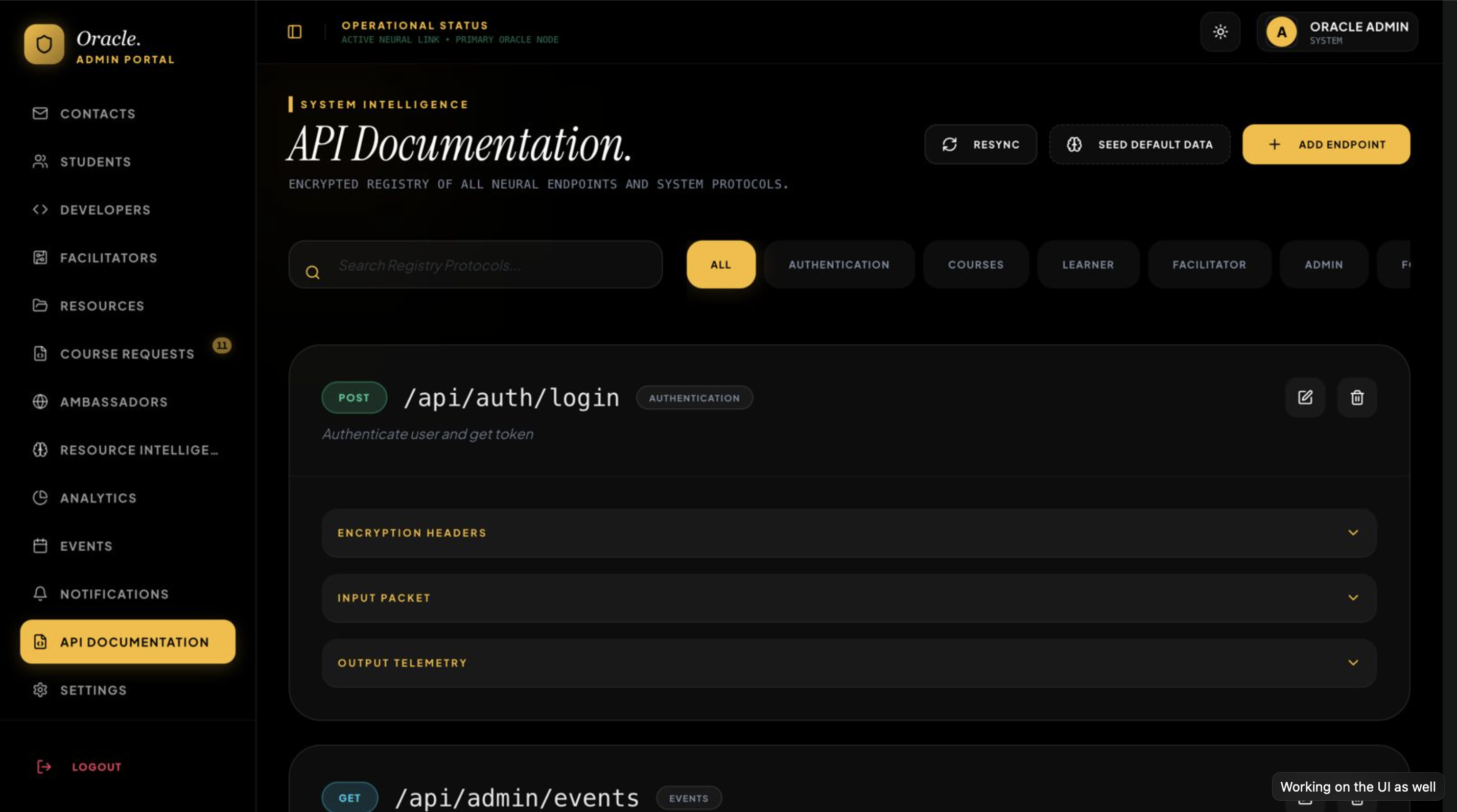Switch theme with the sun icon

[1220, 32]
